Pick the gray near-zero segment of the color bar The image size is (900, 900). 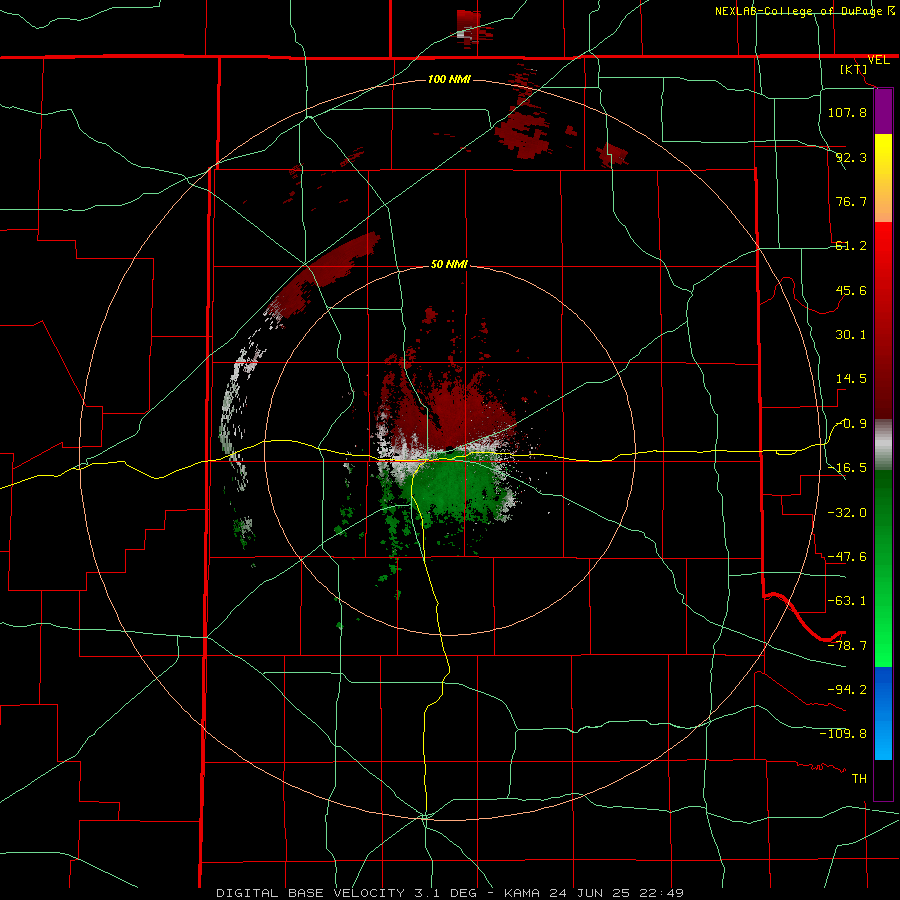(883, 445)
